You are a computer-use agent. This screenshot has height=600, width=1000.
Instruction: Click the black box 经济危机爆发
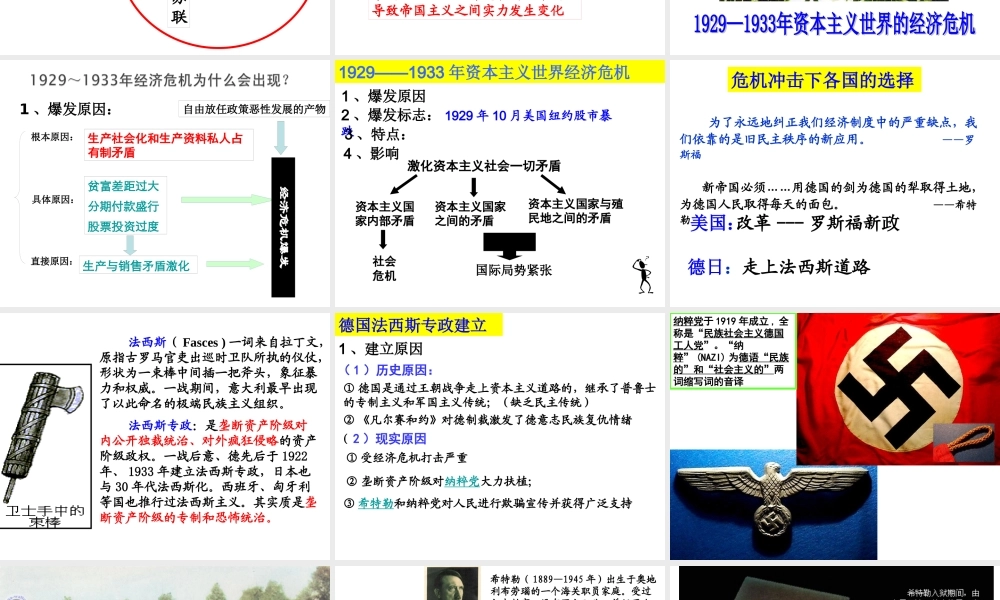283,227
